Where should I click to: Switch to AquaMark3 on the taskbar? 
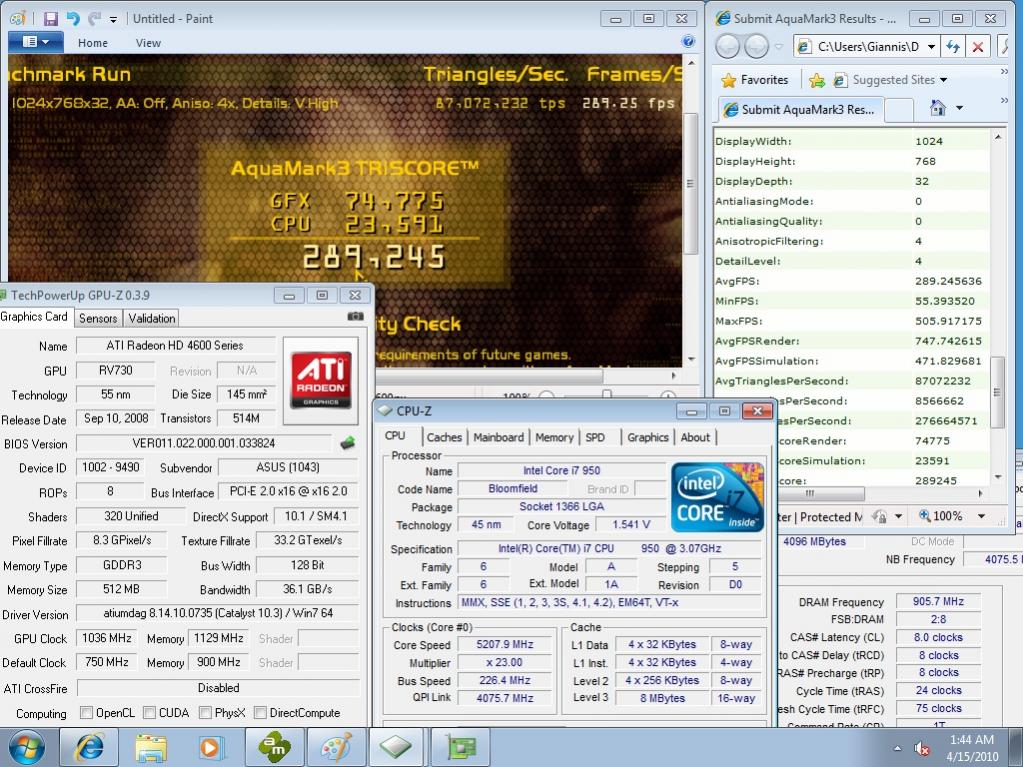pyautogui.click(x=274, y=747)
